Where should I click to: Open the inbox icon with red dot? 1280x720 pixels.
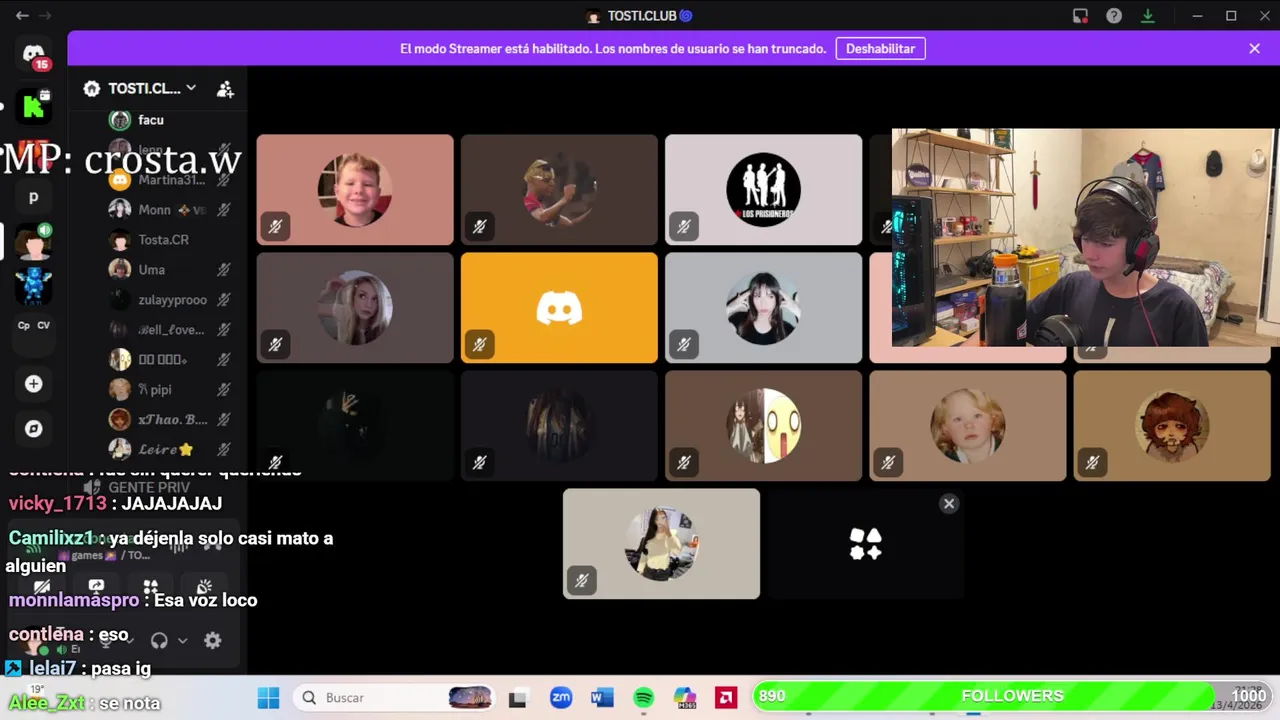1080,15
